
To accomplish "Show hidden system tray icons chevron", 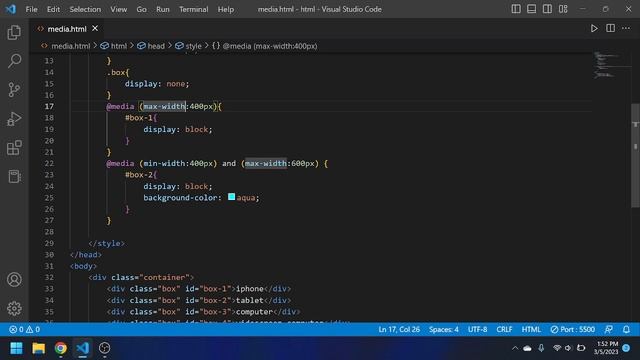I will pos(515,348).
